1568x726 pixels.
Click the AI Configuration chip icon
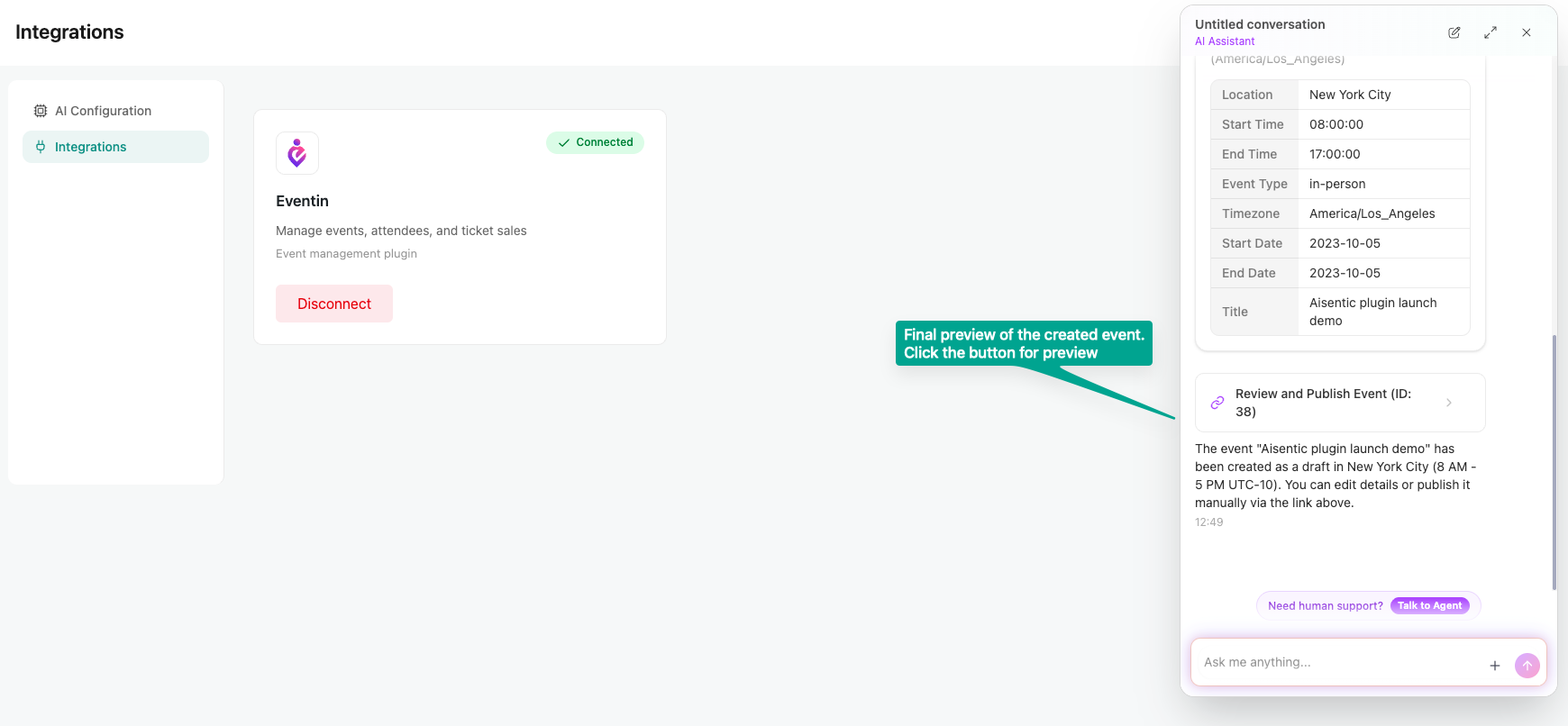pyautogui.click(x=41, y=111)
